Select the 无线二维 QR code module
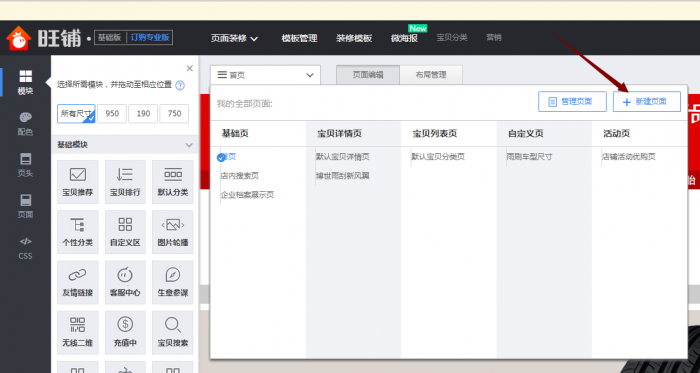The image size is (700, 373). pyautogui.click(x=78, y=333)
